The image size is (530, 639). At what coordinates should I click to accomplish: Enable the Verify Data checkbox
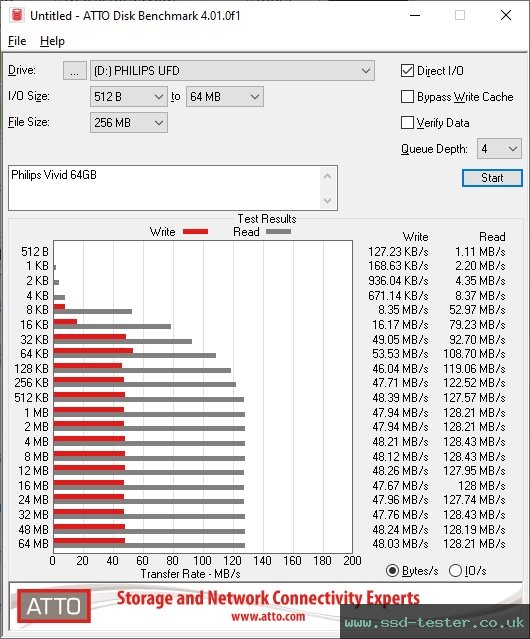[x=407, y=123]
